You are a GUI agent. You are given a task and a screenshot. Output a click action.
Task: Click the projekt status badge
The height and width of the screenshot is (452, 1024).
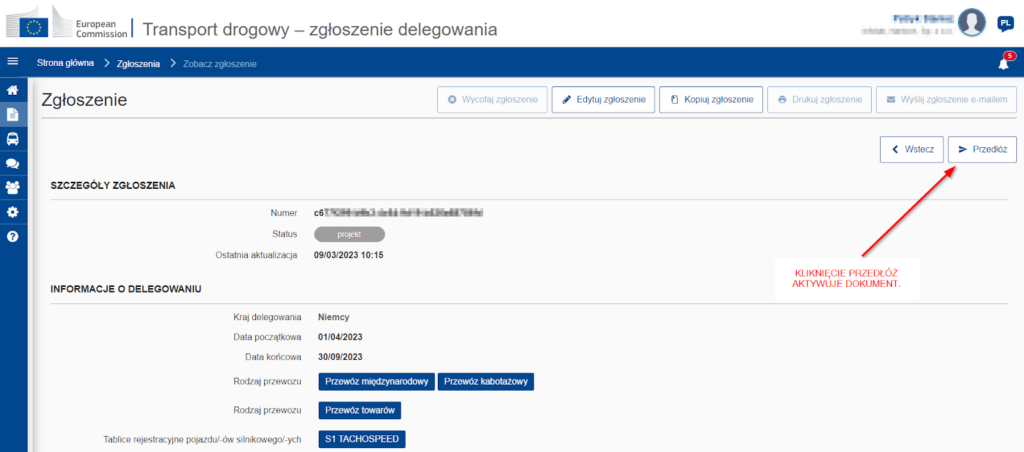349,234
